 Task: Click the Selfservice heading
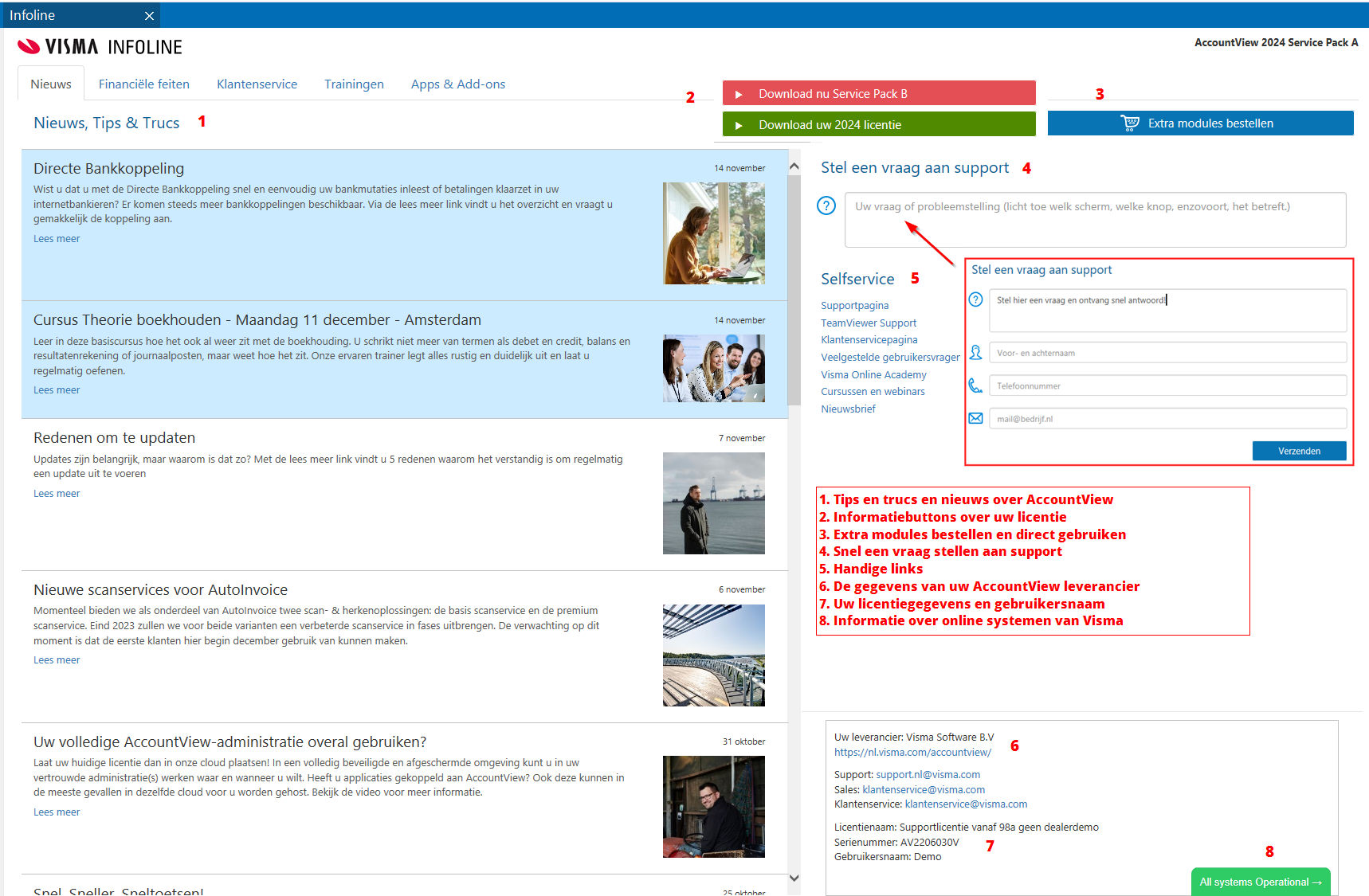857,279
